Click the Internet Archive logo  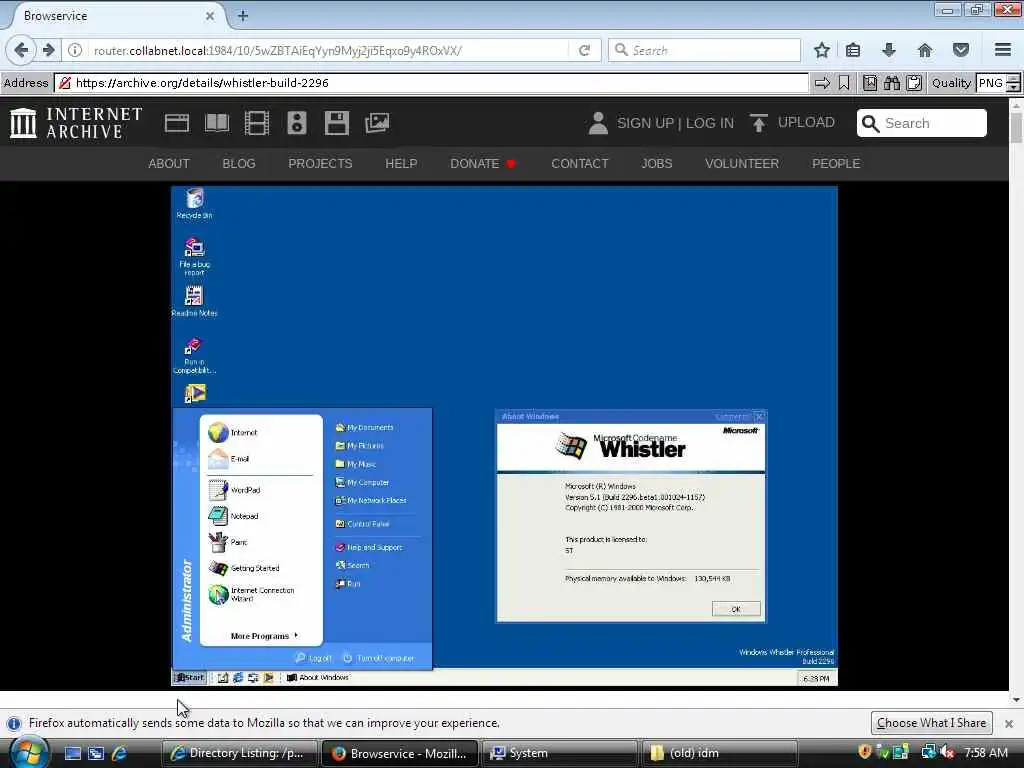(76, 123)
